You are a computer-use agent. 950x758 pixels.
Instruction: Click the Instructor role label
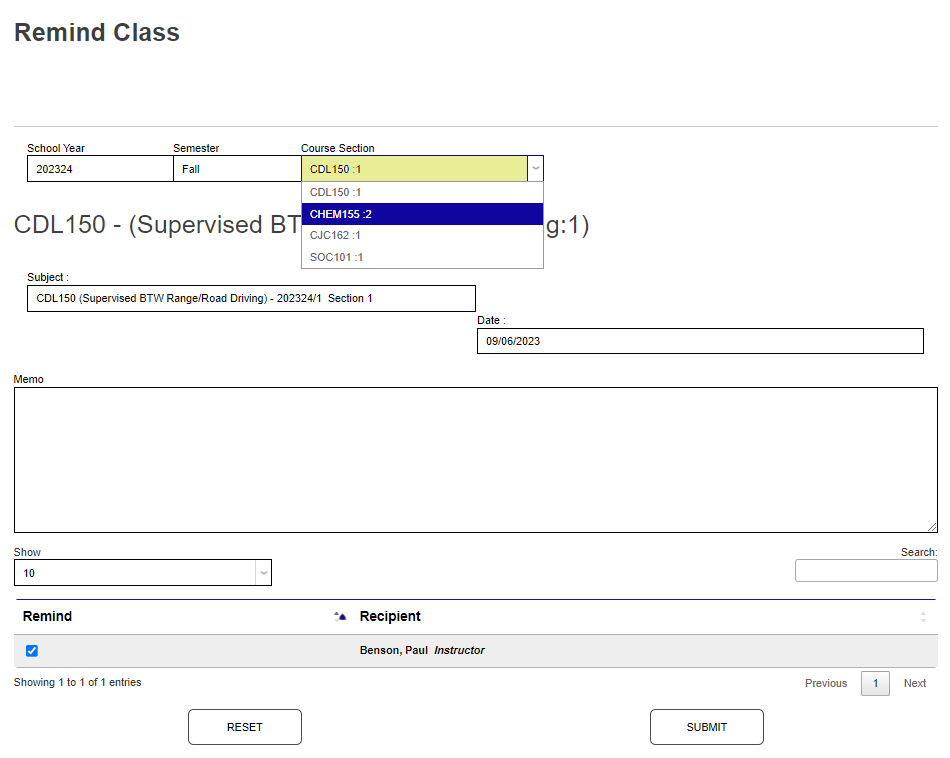click(x=459, y=650)
